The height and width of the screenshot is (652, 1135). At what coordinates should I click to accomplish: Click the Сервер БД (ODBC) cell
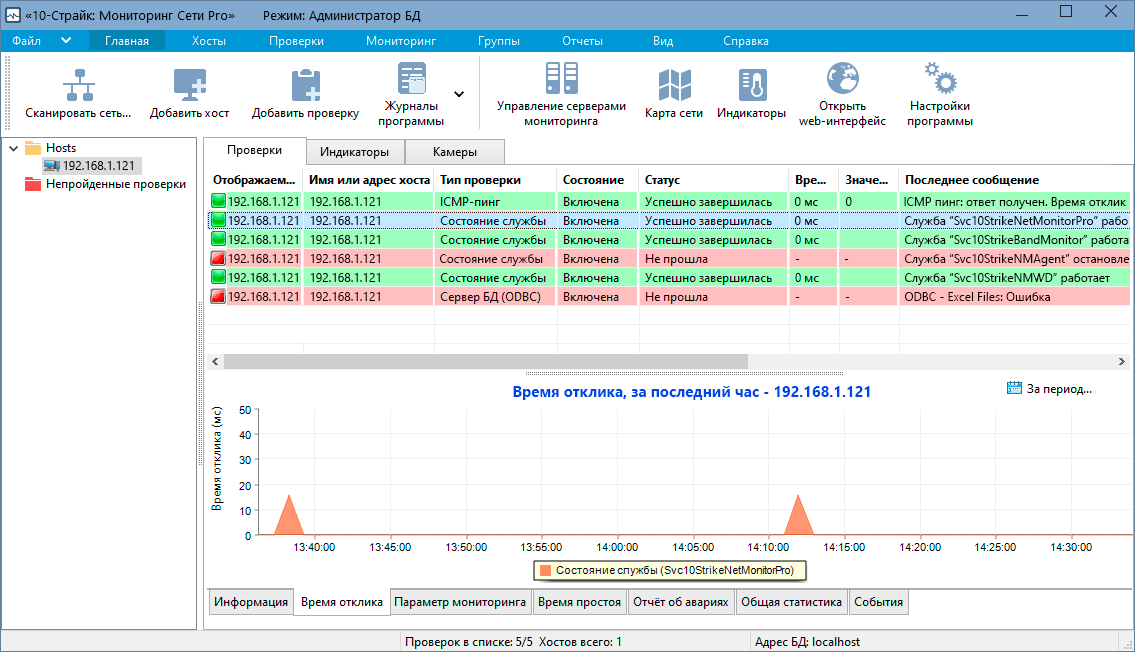click(x=495, y=296)
